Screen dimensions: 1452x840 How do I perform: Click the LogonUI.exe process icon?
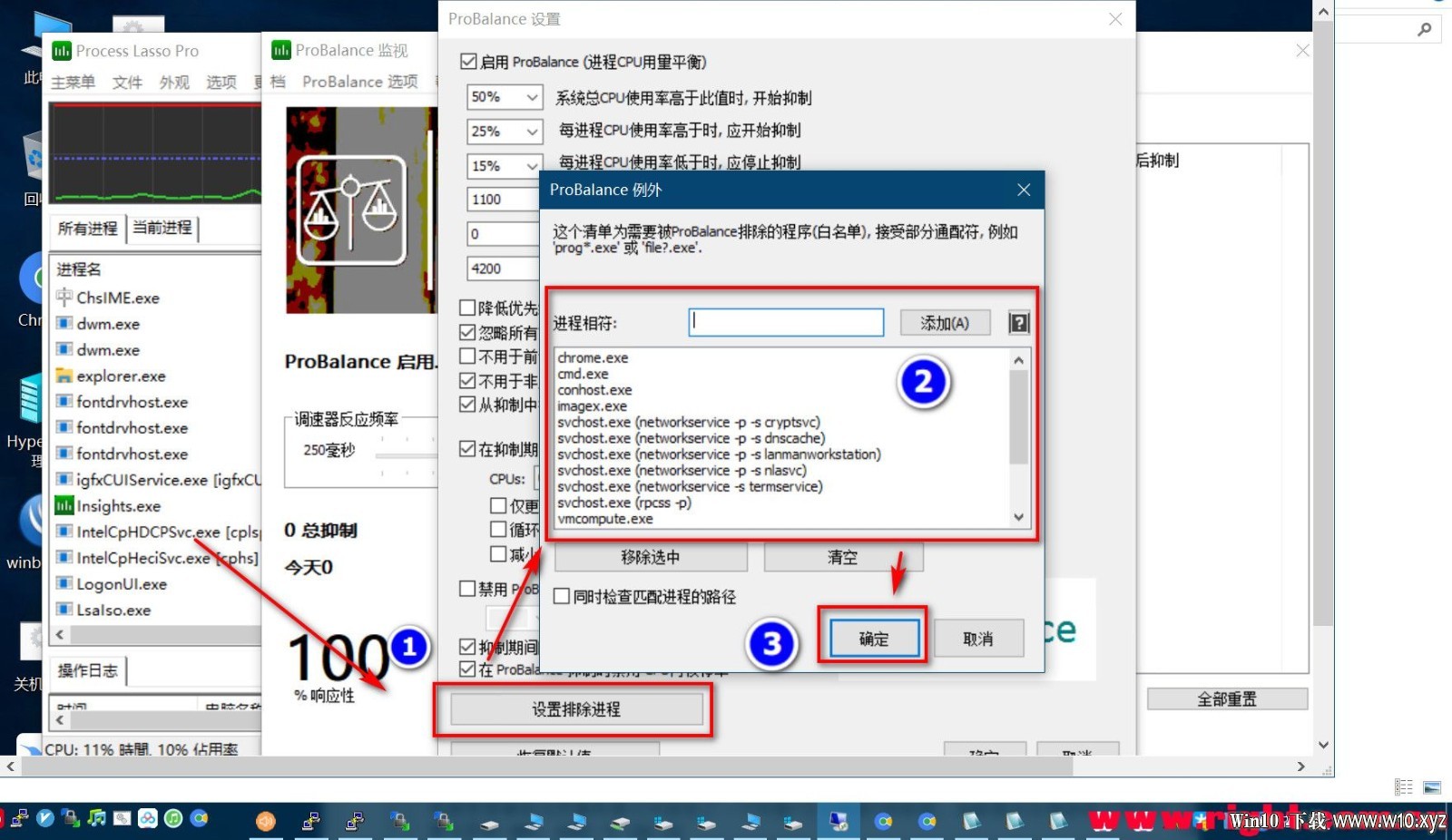(64, 583)
